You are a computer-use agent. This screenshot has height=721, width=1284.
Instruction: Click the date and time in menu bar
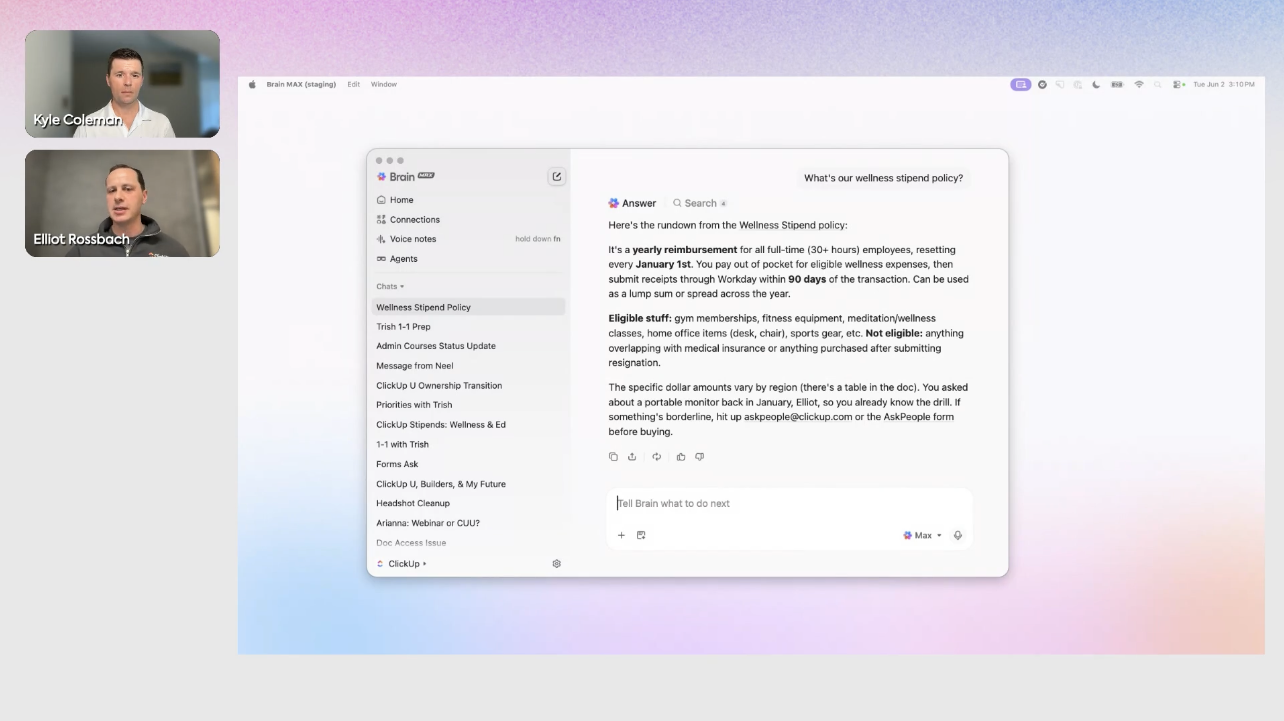coord(1224,85)
